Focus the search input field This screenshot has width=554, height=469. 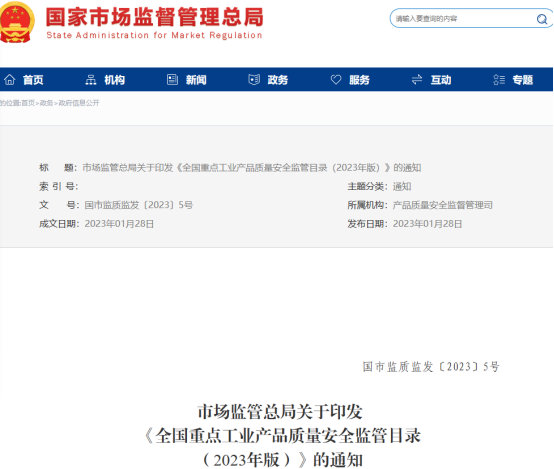click(463, 19)
